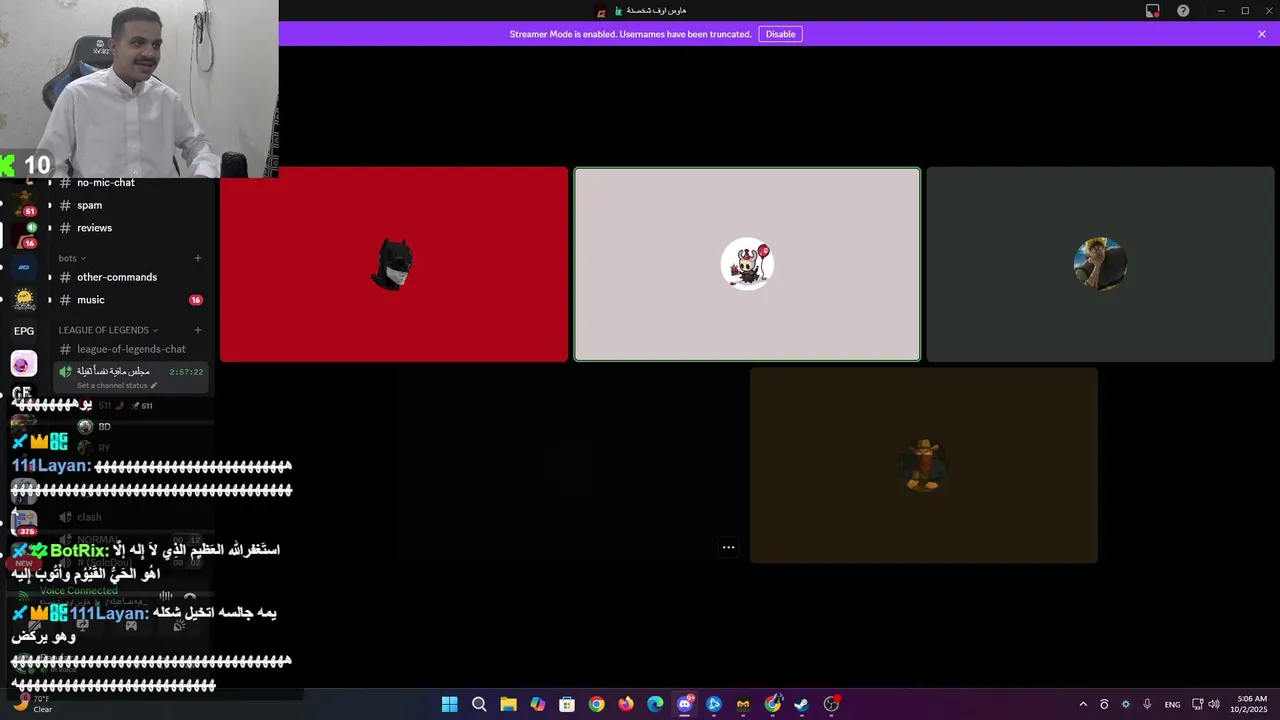Switch to Discord in the taskbar

click(685, 704)
